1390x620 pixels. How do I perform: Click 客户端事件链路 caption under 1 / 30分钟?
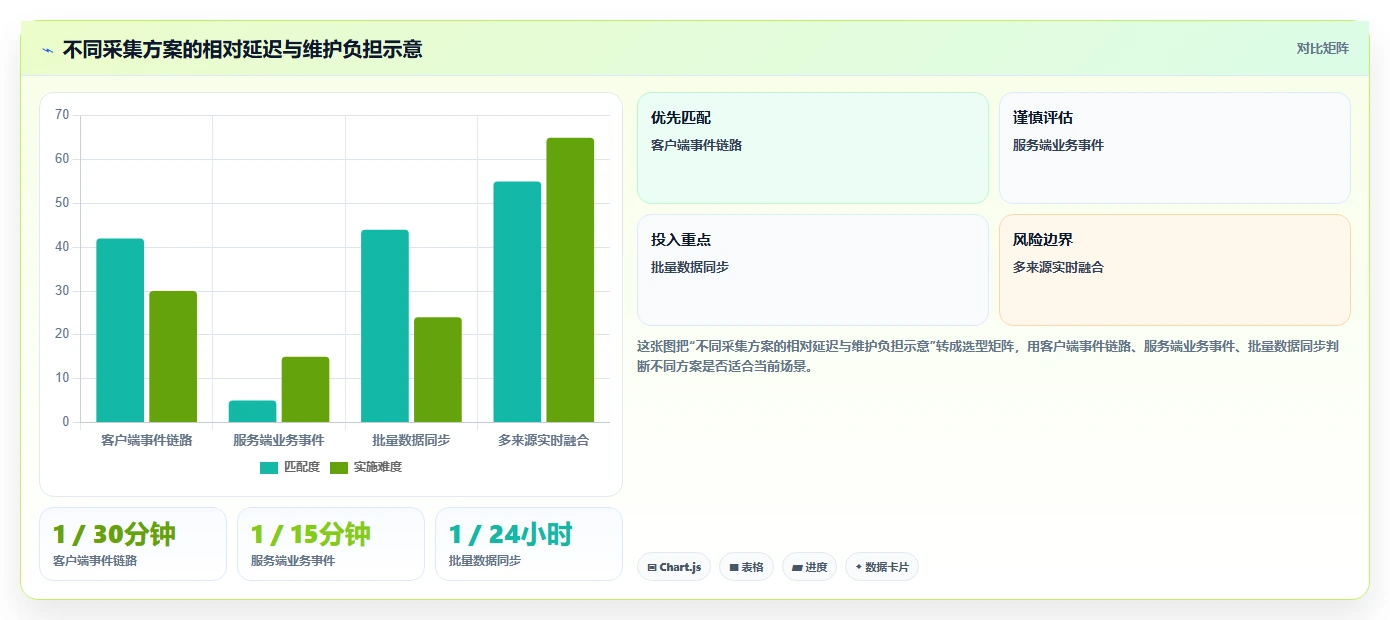[95, 561]
